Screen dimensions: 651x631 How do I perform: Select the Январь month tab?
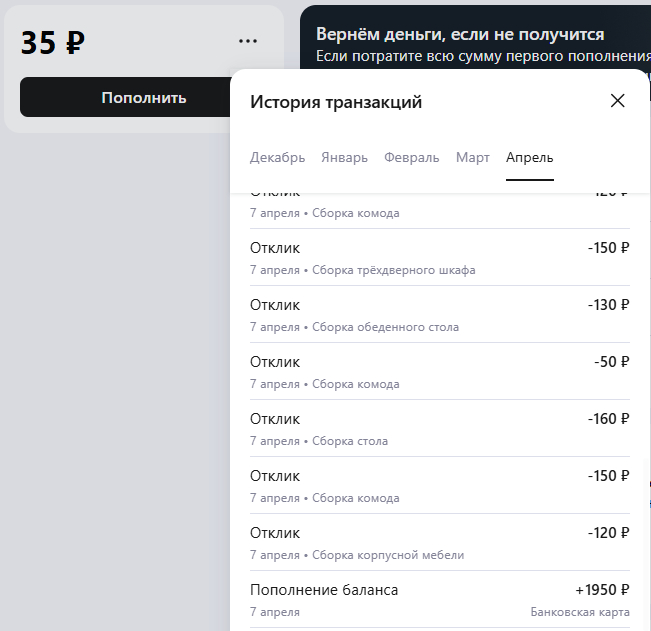[x=344, y=158]
